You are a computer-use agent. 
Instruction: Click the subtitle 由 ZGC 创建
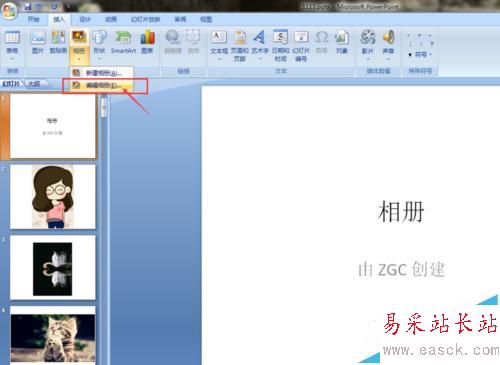402,269
